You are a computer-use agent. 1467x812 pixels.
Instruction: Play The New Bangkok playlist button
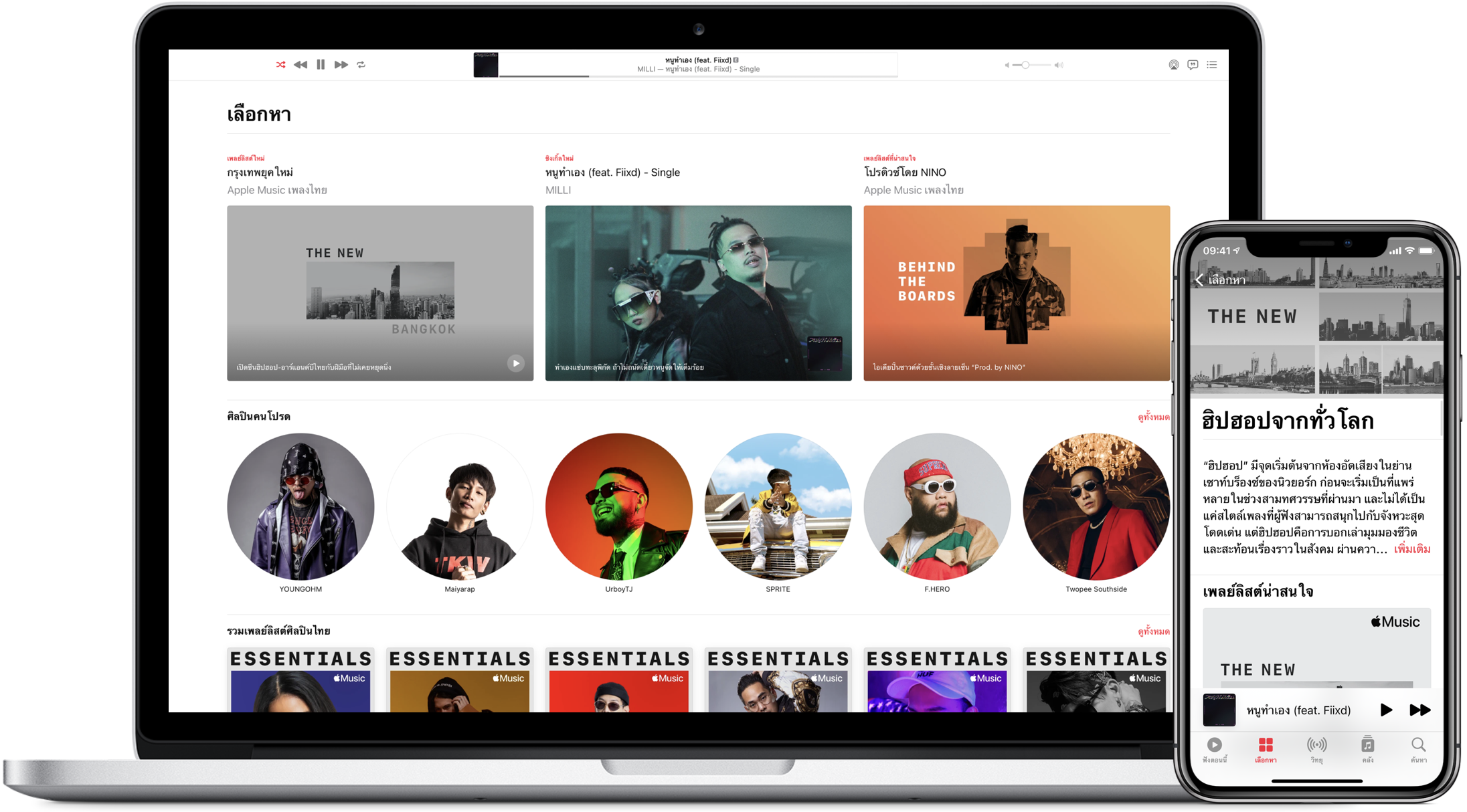coord(515,363)
